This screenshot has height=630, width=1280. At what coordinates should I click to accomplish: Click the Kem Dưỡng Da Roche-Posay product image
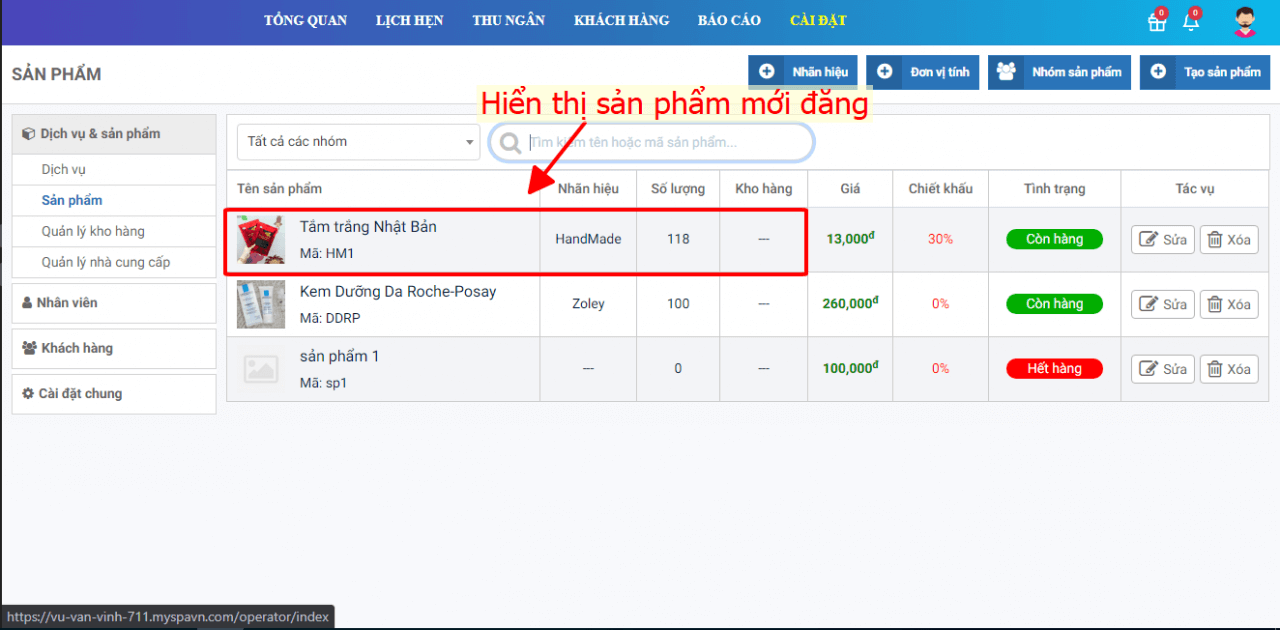click(x=260, y=304)
